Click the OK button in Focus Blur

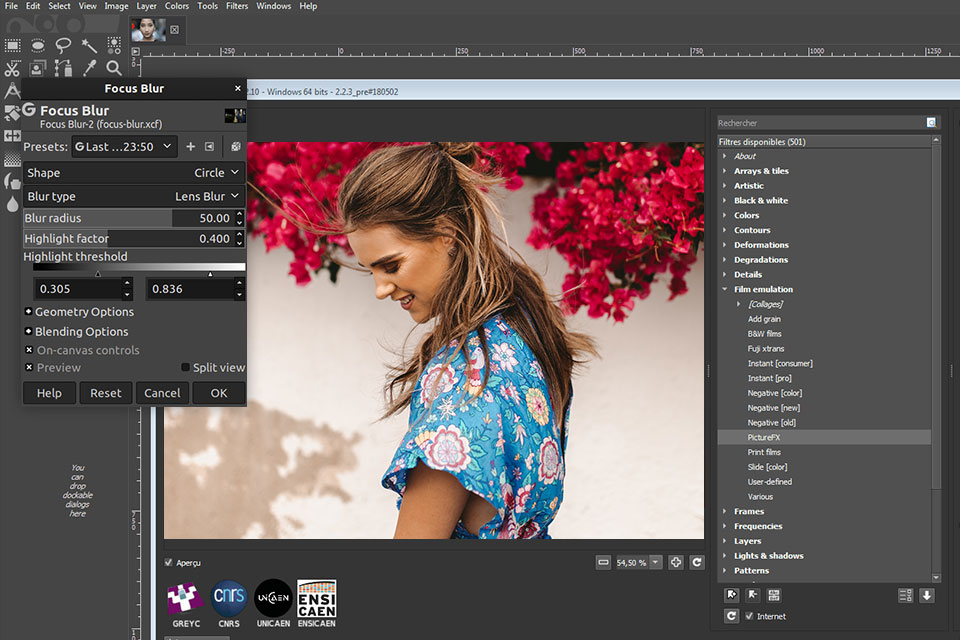click(219, 393)
